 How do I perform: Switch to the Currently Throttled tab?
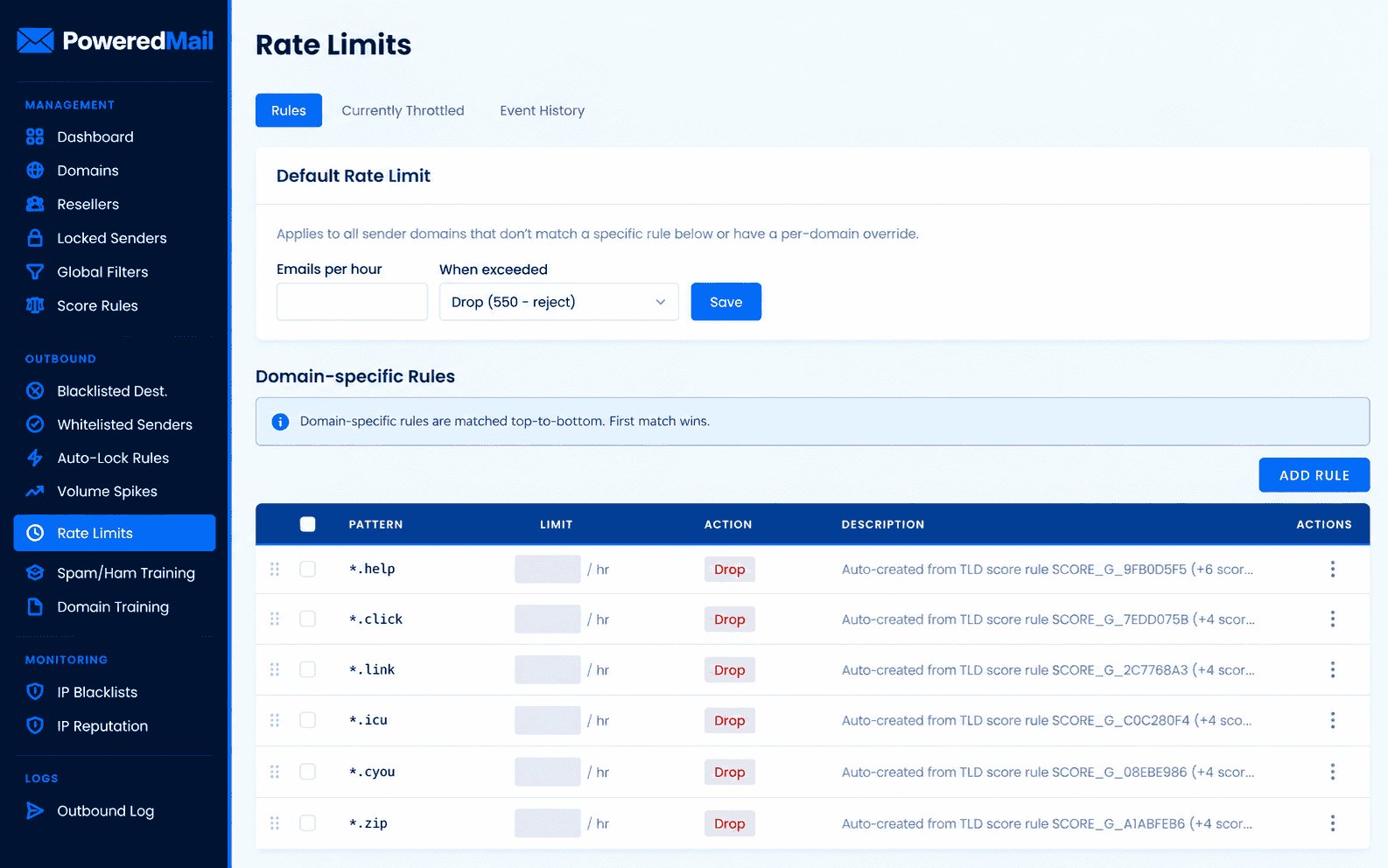(403, 110)
